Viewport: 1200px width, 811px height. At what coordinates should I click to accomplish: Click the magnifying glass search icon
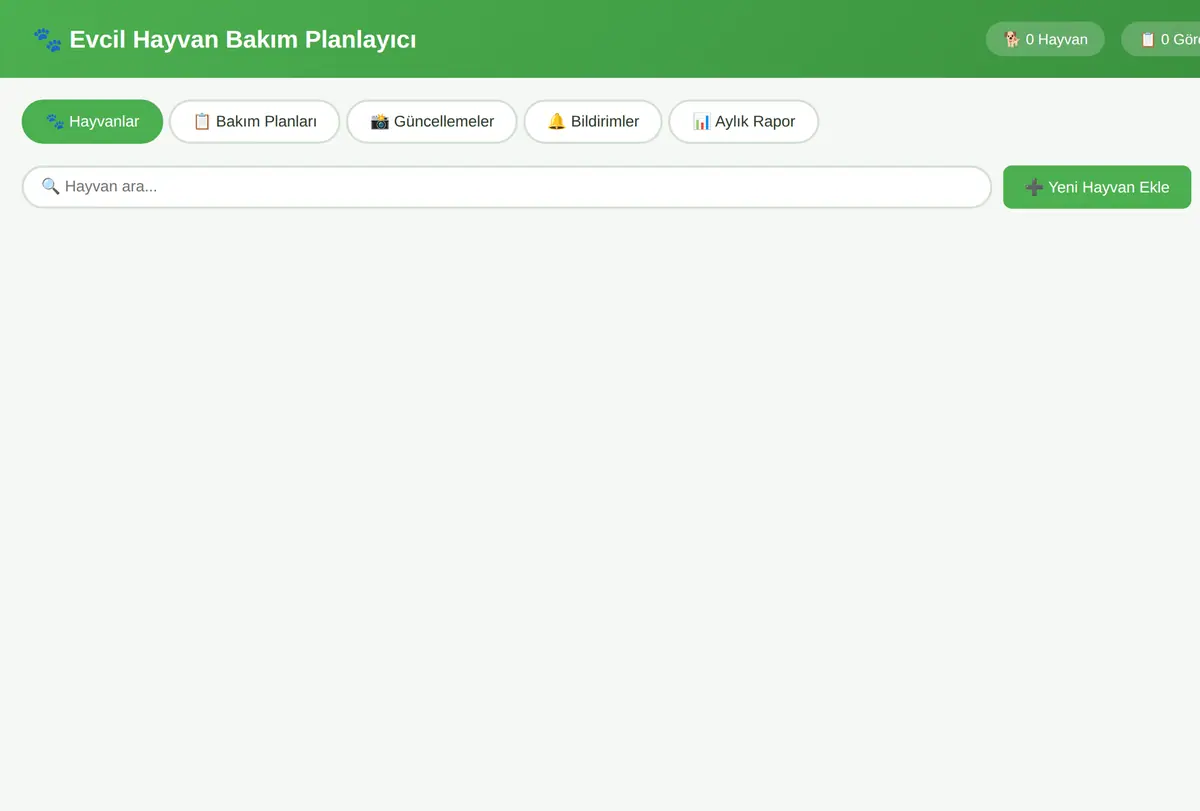[x=50, y=186]
